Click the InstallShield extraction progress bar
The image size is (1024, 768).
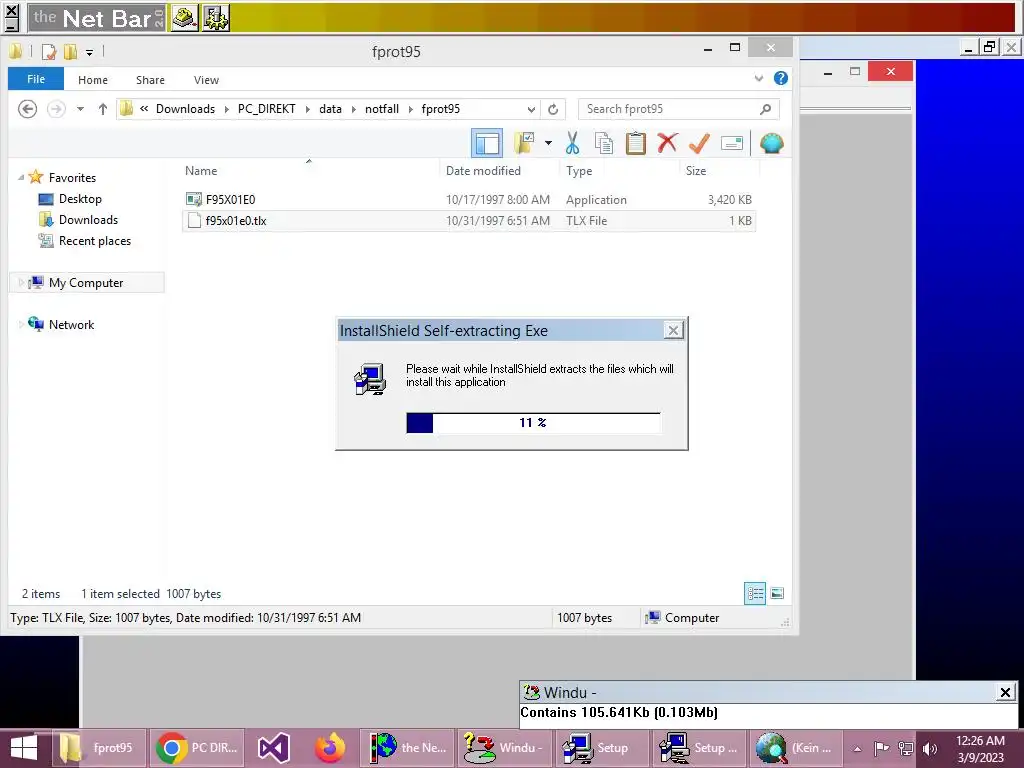(x=533, y=423)
